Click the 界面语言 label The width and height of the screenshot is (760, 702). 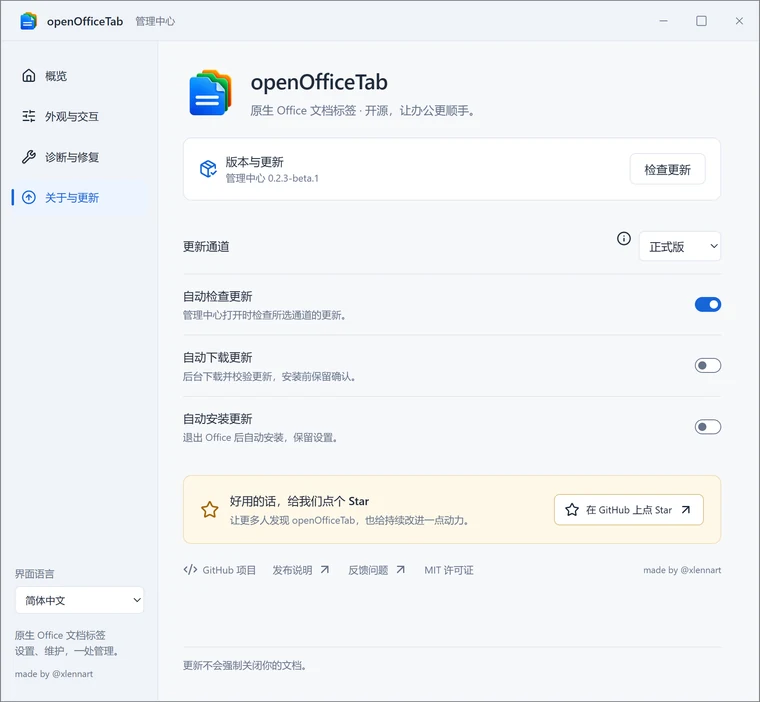(x=34, y=574)
